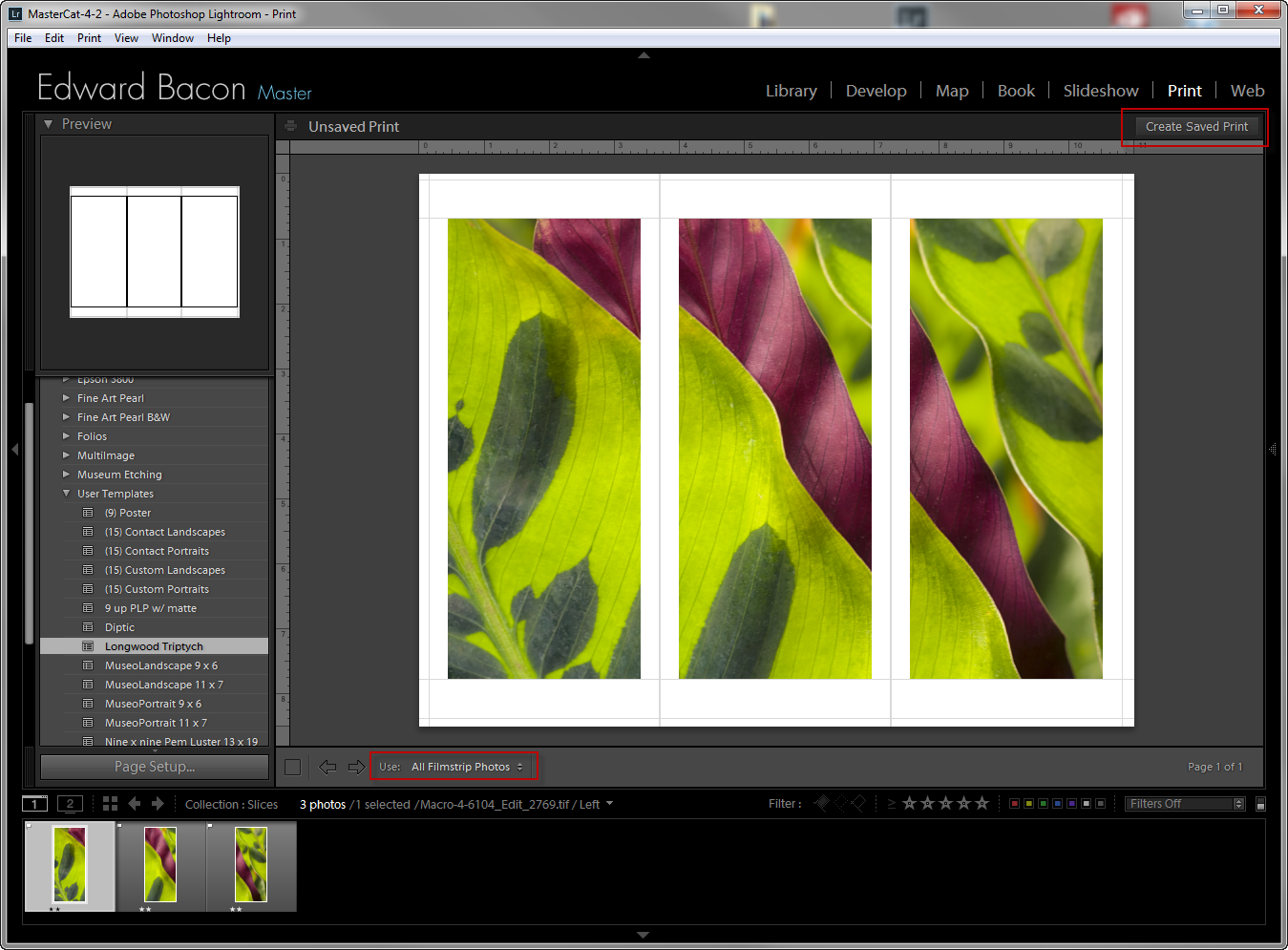Go back with filmstrip back arrow
This screenshot has height=950, width=1288.
pos(135,804)
